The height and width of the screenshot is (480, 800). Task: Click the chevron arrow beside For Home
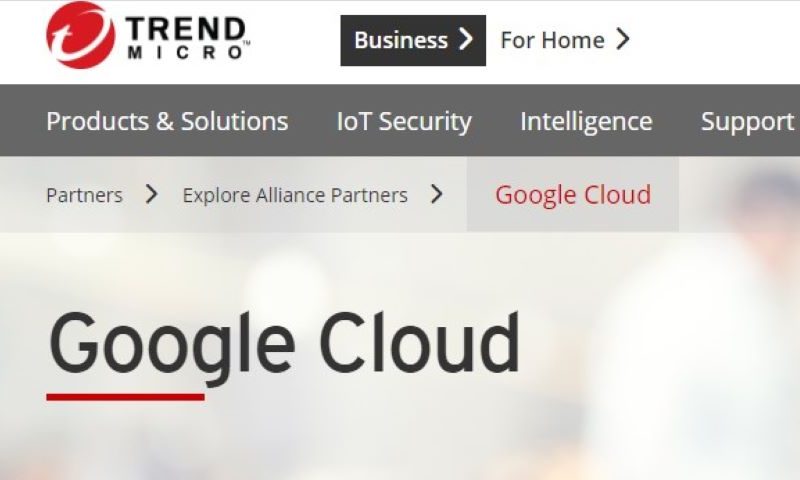[622, 39]
